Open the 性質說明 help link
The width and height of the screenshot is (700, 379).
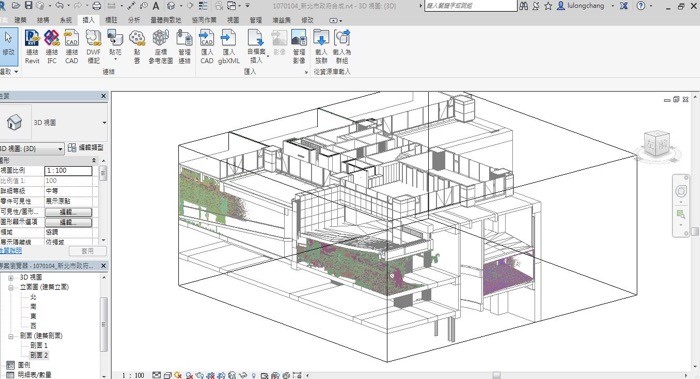click(10, 251)
